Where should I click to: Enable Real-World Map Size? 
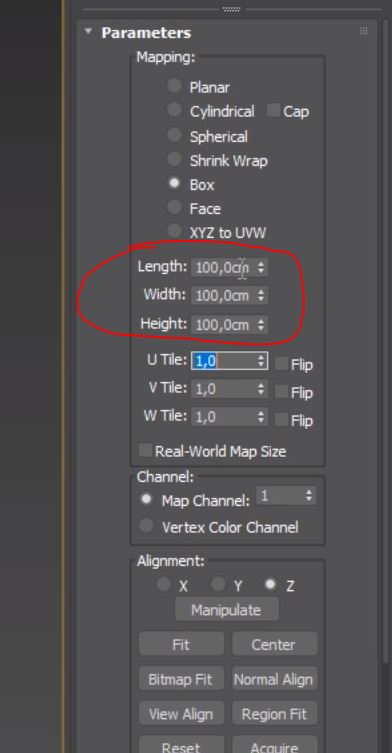tap(145, 450)
